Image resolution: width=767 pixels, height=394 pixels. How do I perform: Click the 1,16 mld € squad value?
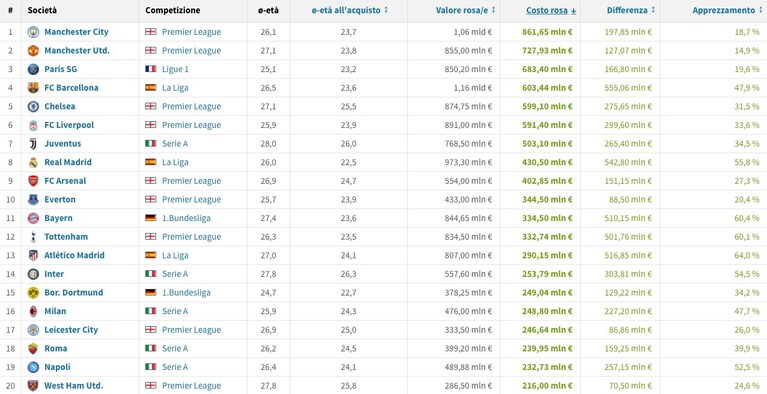(474, 88)
